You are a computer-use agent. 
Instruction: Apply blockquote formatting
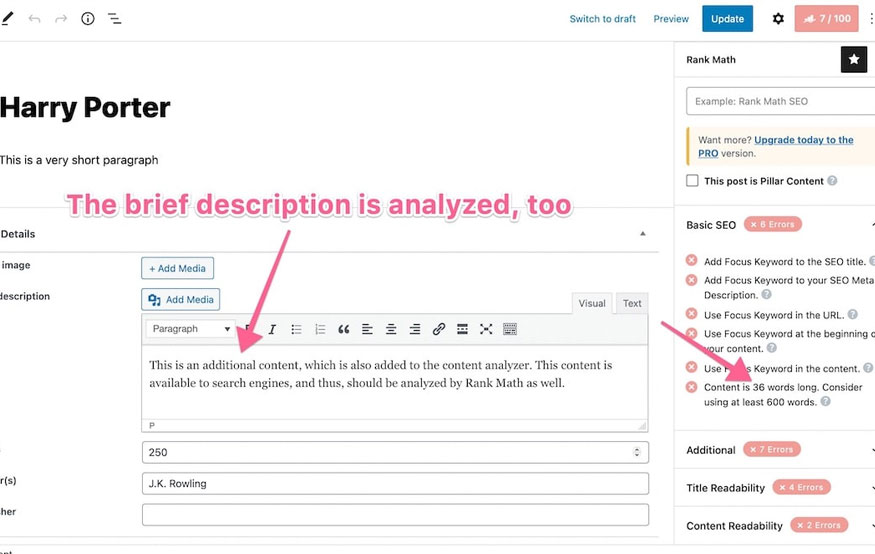[344, 329]
